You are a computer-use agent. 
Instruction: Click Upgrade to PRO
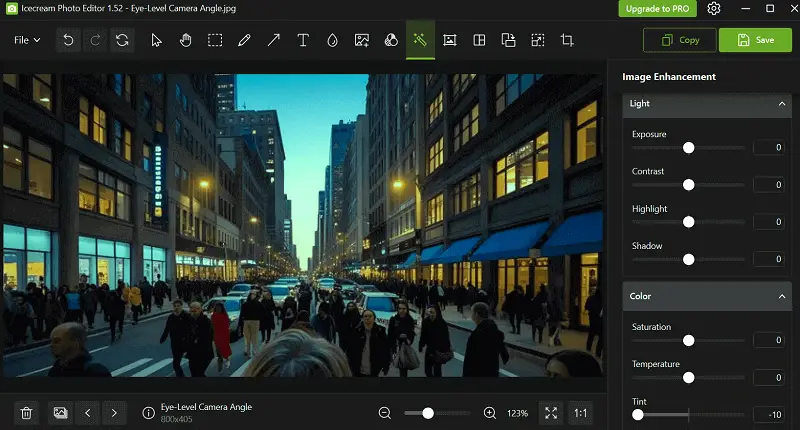[x=658, y=9]
